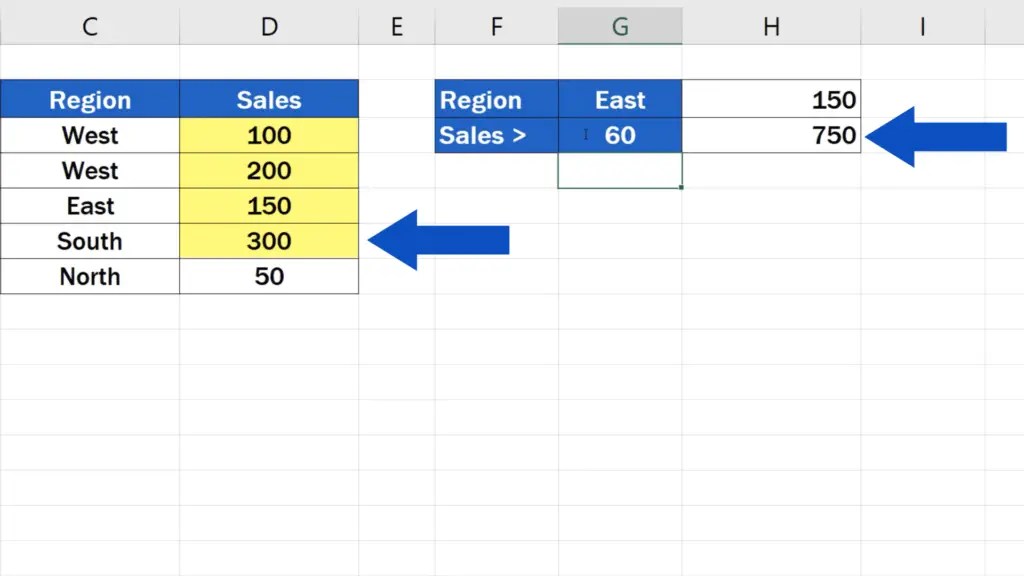1024x576 pixels.
Task: Click the empty selected cell below 60
Action: click(620, 170)
